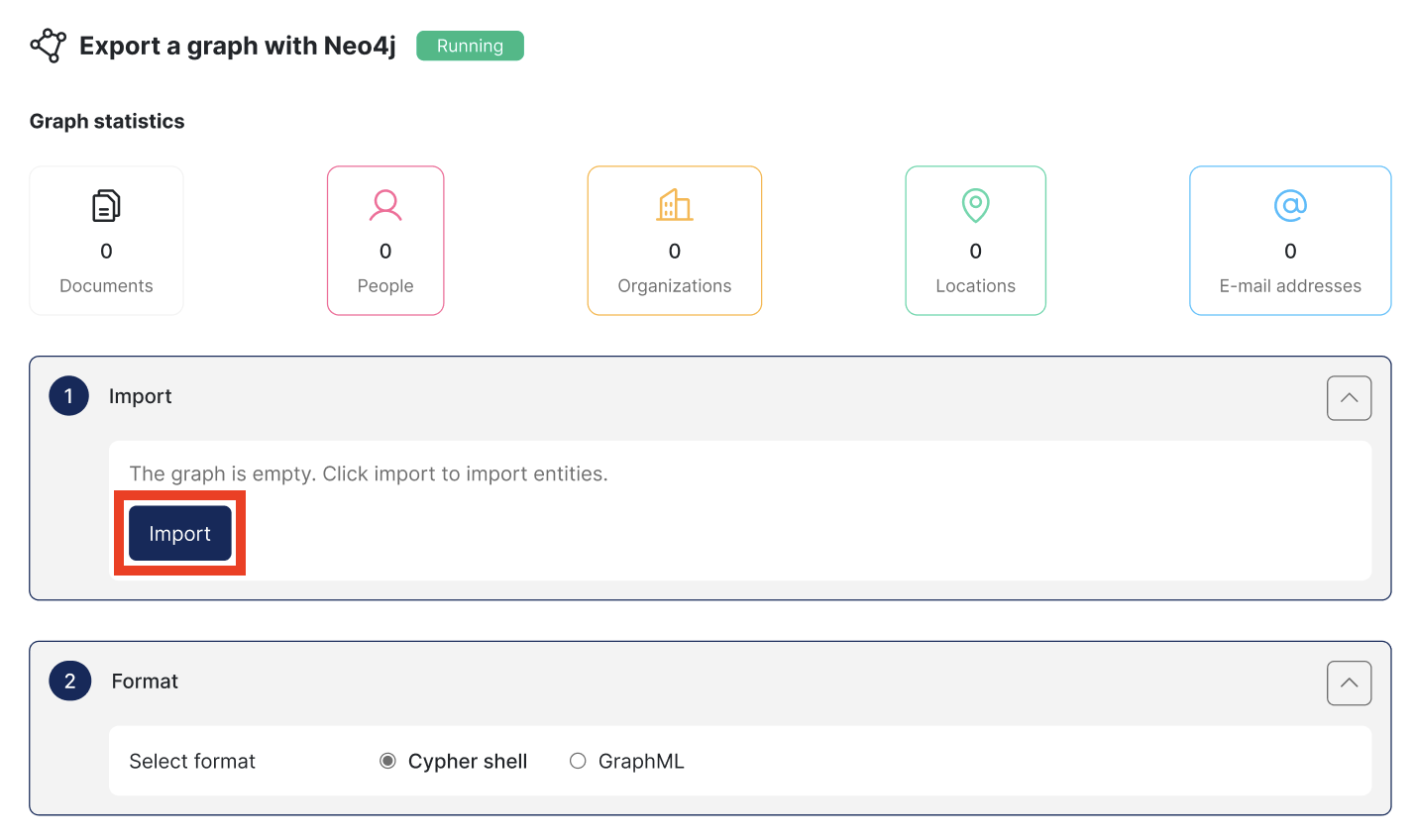
Task: Enable the GraphML export format option
Action: tap(578, 761)
